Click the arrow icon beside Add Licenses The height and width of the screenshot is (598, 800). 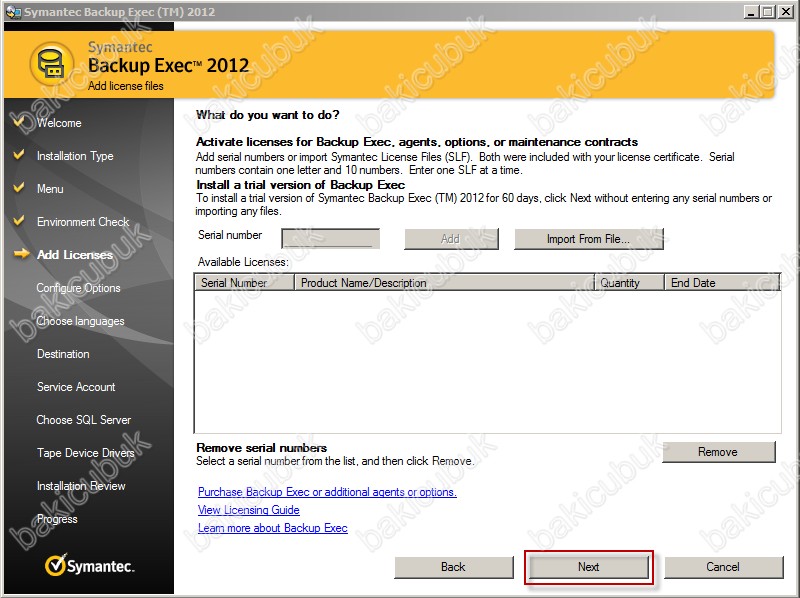pos(21,254)
